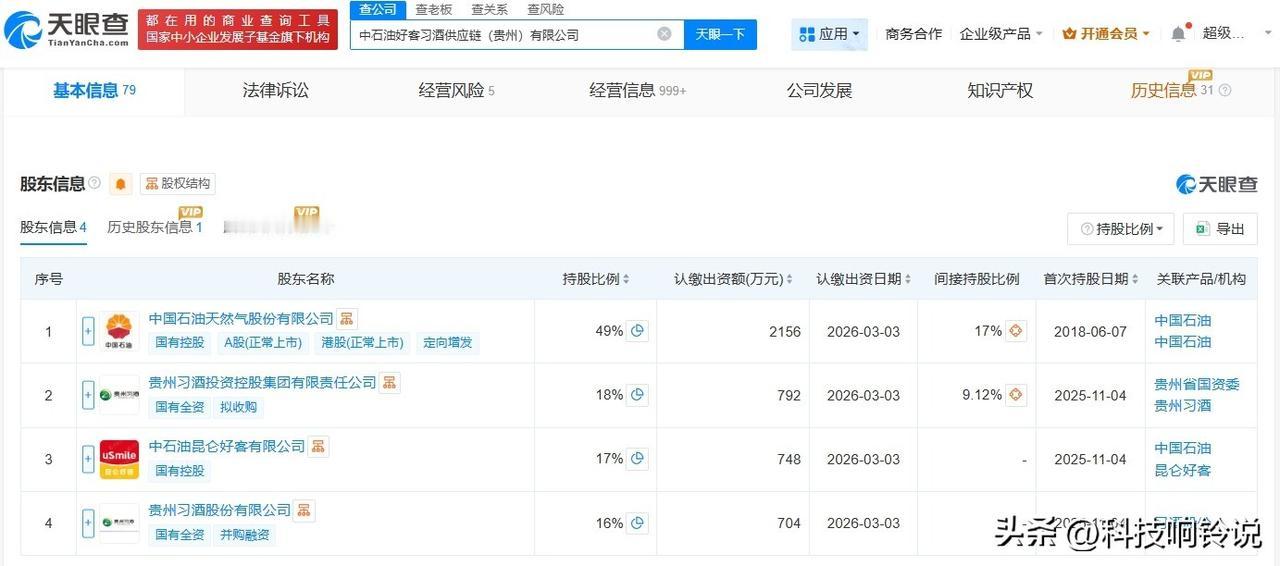
Task: Open equity structure icon for 中国石油天然气股份有限公司
Action: coord(347,319)
